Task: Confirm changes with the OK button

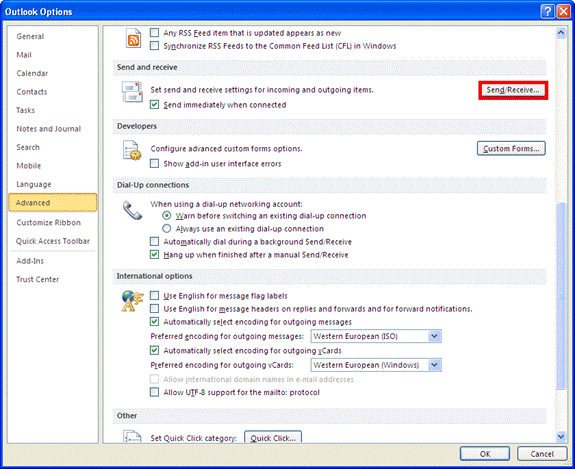Action: (x=485, y=454)
